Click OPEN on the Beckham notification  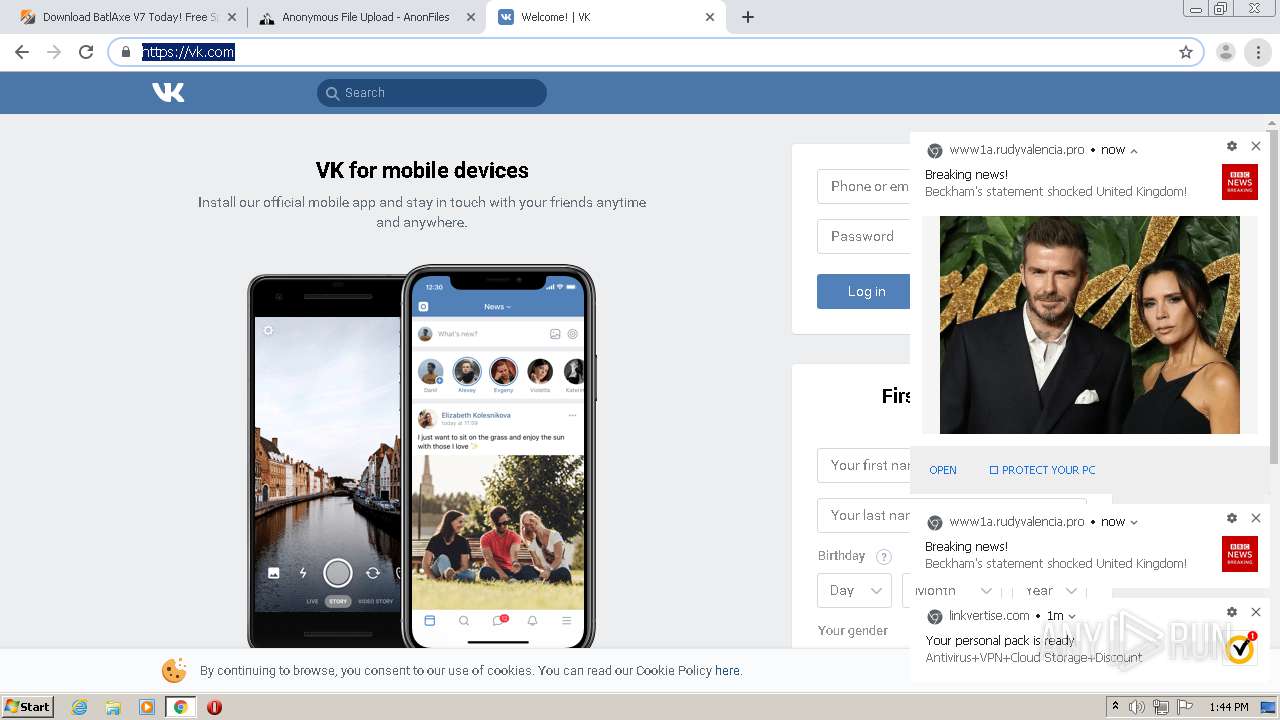(943, 470)
